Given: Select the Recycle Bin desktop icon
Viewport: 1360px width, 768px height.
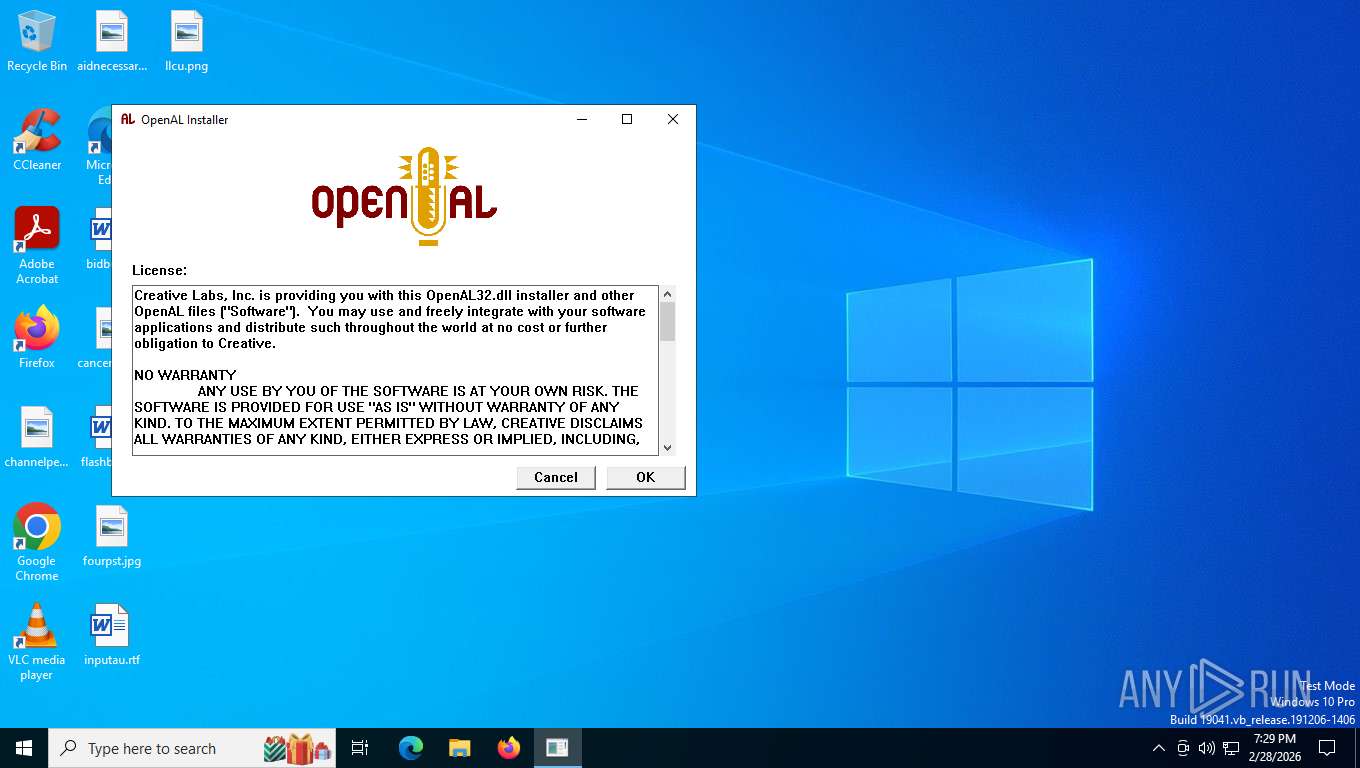Looking at the screenshot, I should click(x=37, y=42).
